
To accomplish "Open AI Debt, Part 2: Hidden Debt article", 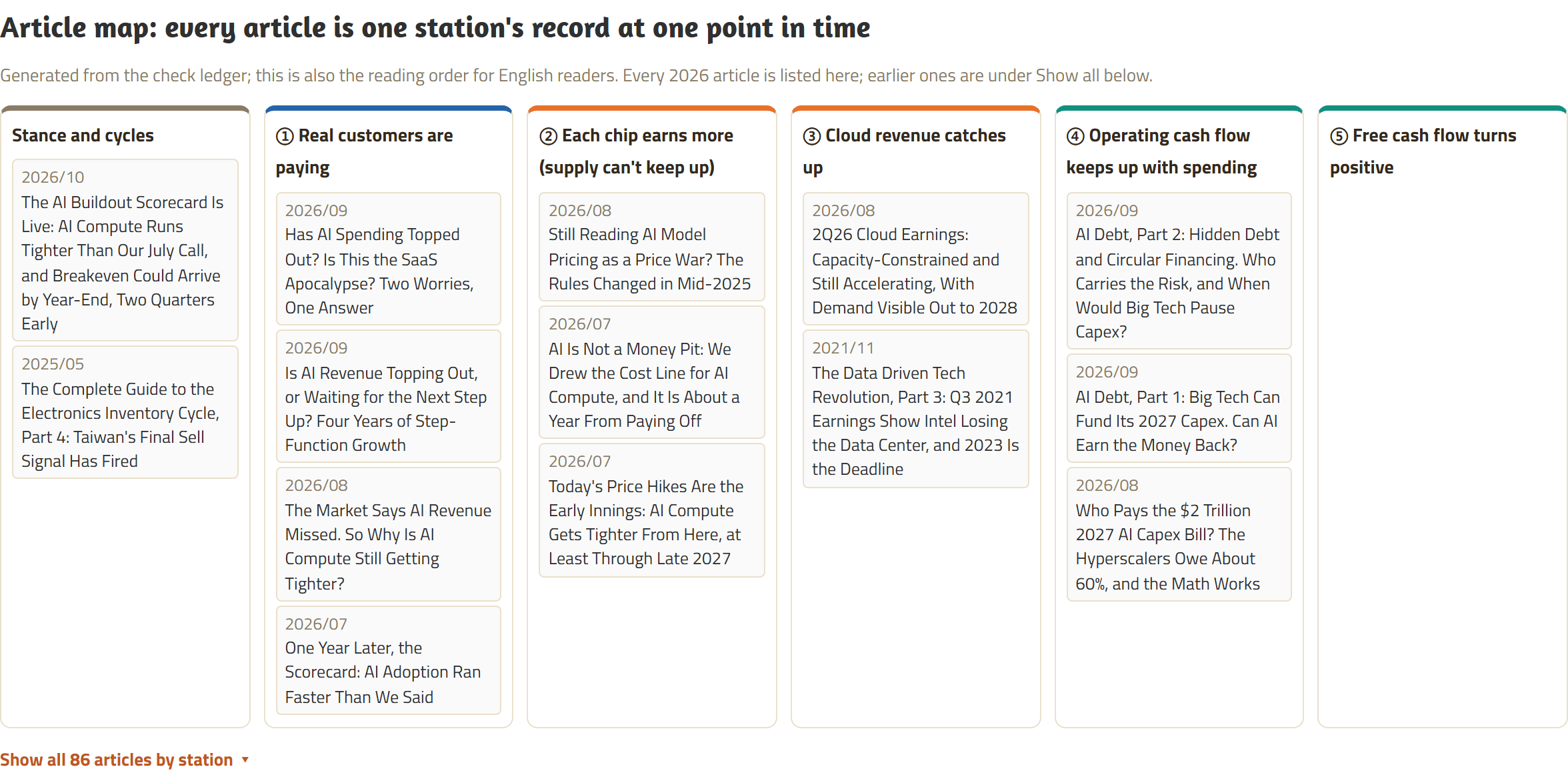I will [x=1179, y=271].
